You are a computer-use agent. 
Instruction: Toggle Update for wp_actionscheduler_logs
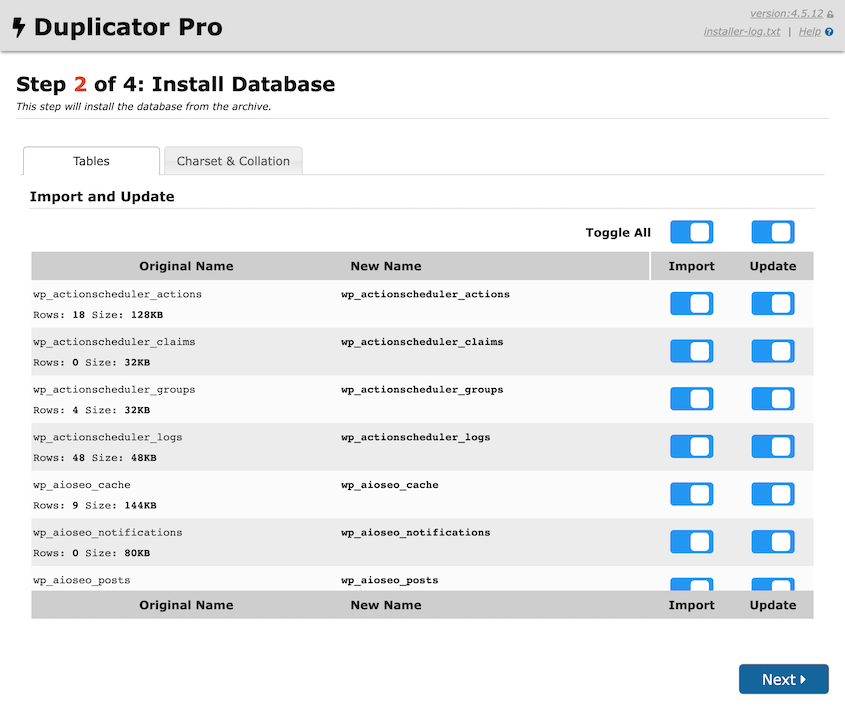[772, 446]
